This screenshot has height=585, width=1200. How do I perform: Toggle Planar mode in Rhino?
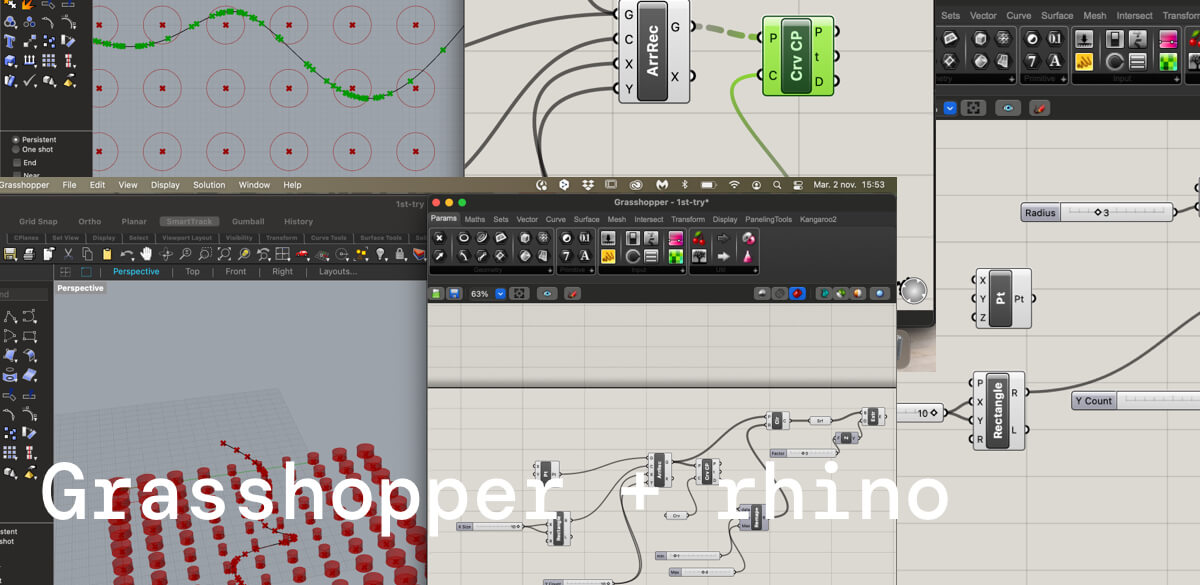coord(134,222)
